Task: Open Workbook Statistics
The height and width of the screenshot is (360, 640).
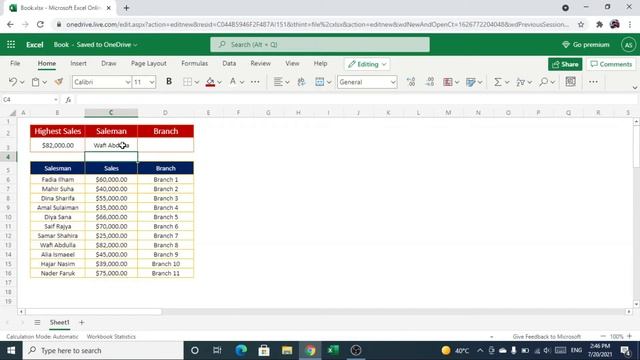Action: (111, 336)
